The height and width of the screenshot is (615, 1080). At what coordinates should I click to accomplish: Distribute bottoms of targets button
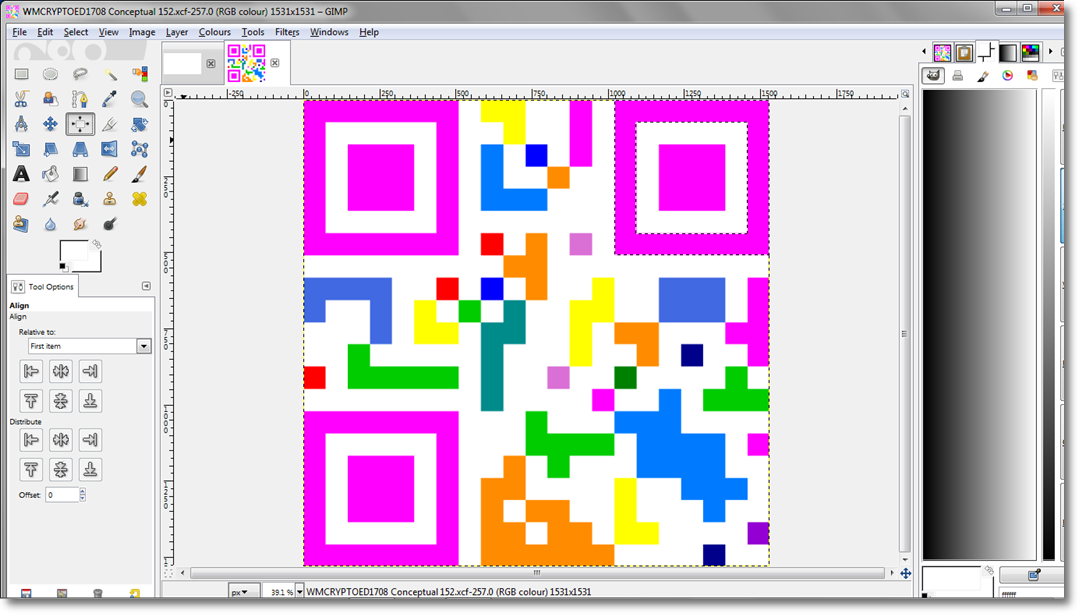pyautogui.click(x=90, y=469)
